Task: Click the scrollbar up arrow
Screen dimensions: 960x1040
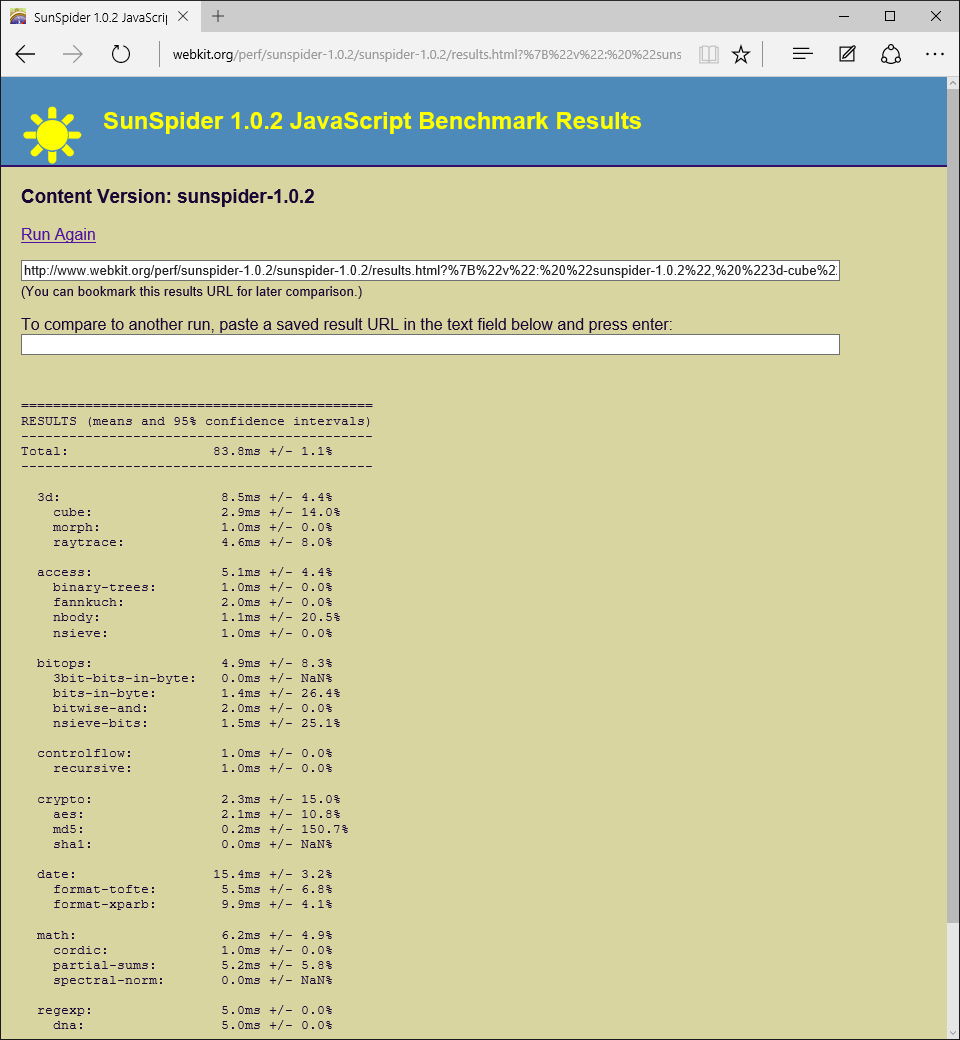Action: click(953, 84)
